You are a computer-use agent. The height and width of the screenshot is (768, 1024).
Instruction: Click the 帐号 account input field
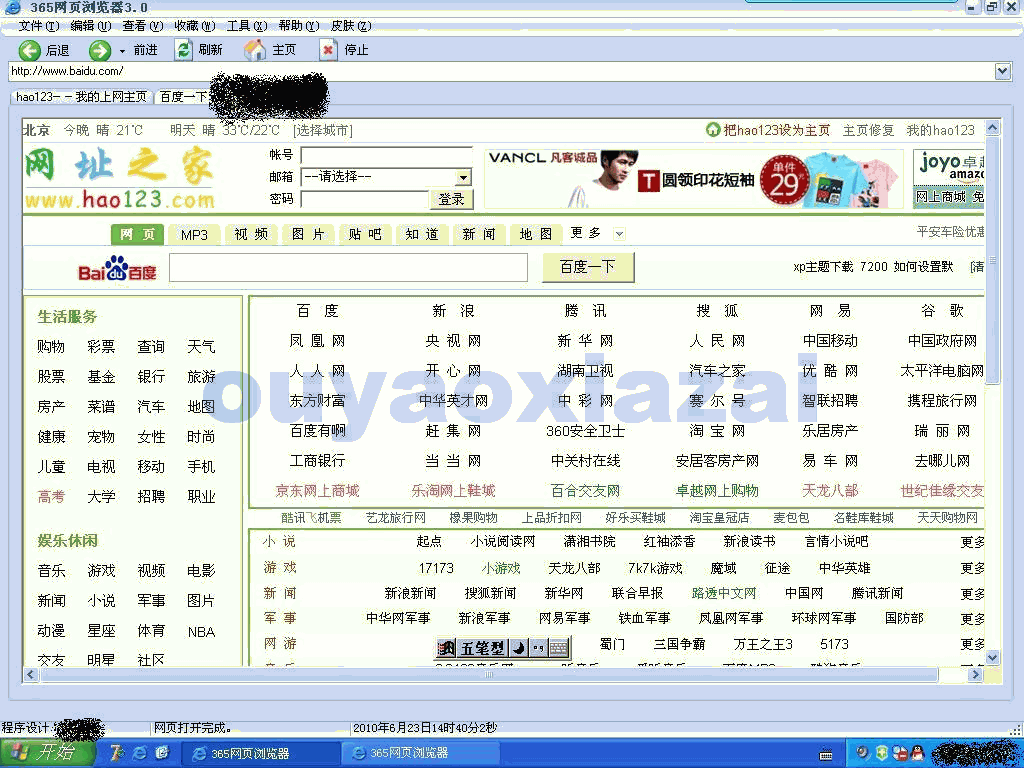(x=386, y=155)
